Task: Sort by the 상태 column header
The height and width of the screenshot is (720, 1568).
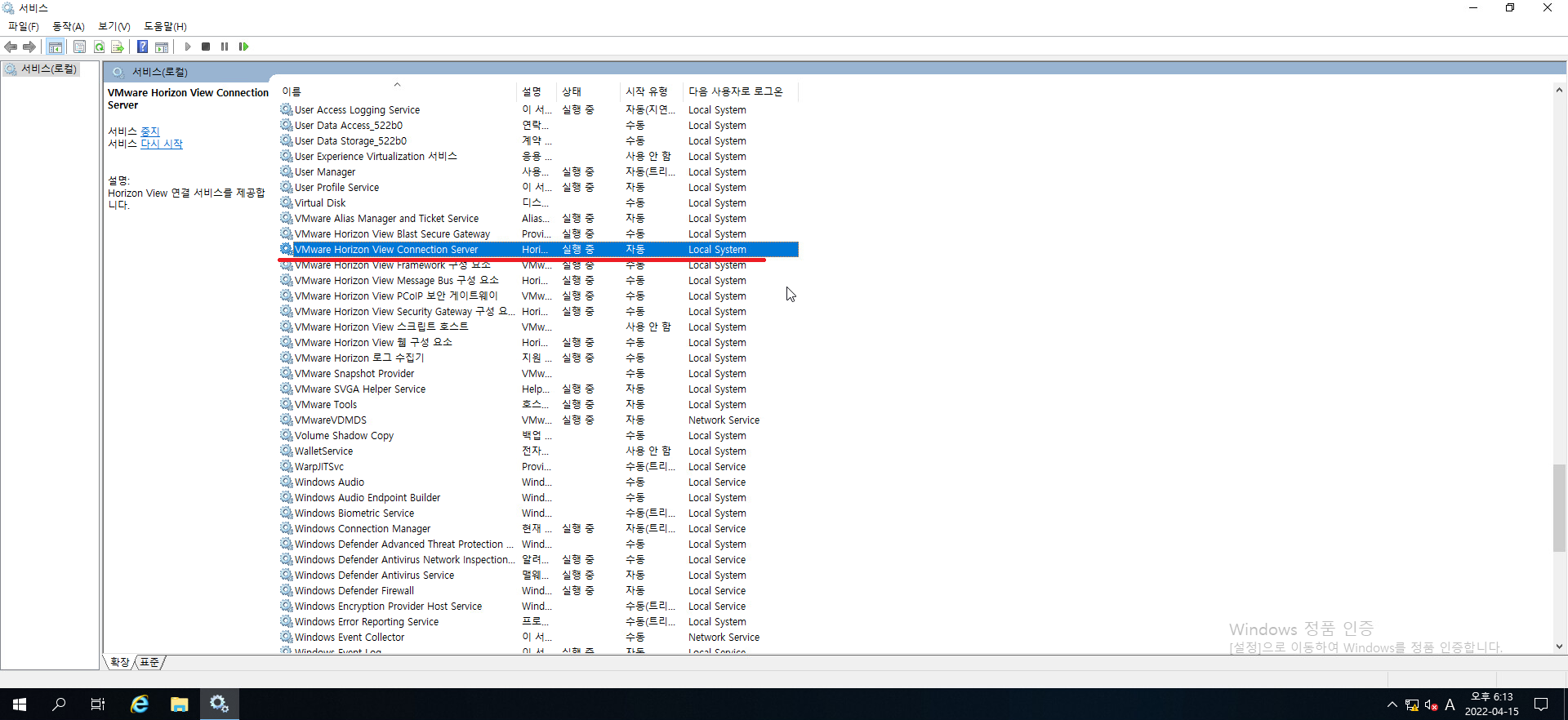Action: (x=588, y=91)
